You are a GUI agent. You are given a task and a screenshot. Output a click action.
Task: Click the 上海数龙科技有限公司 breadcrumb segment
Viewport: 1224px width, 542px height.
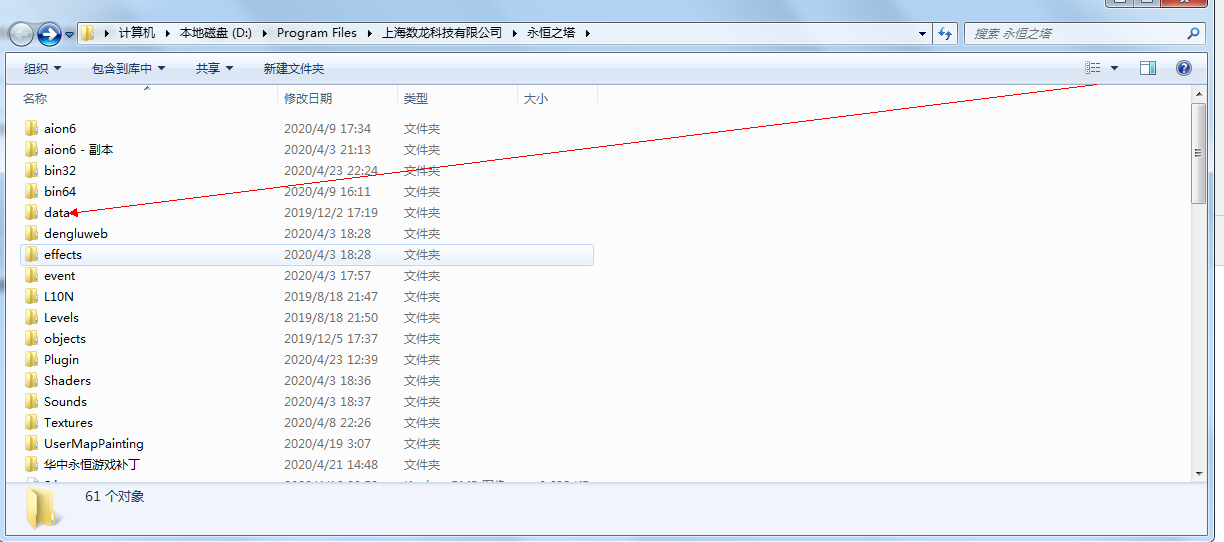coord(442,33)
